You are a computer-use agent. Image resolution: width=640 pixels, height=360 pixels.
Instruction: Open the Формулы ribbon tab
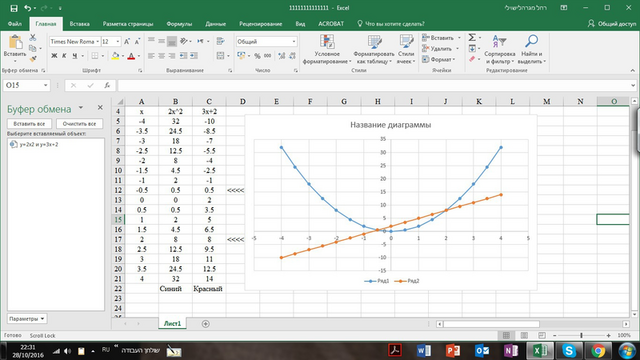coord(179,24)
